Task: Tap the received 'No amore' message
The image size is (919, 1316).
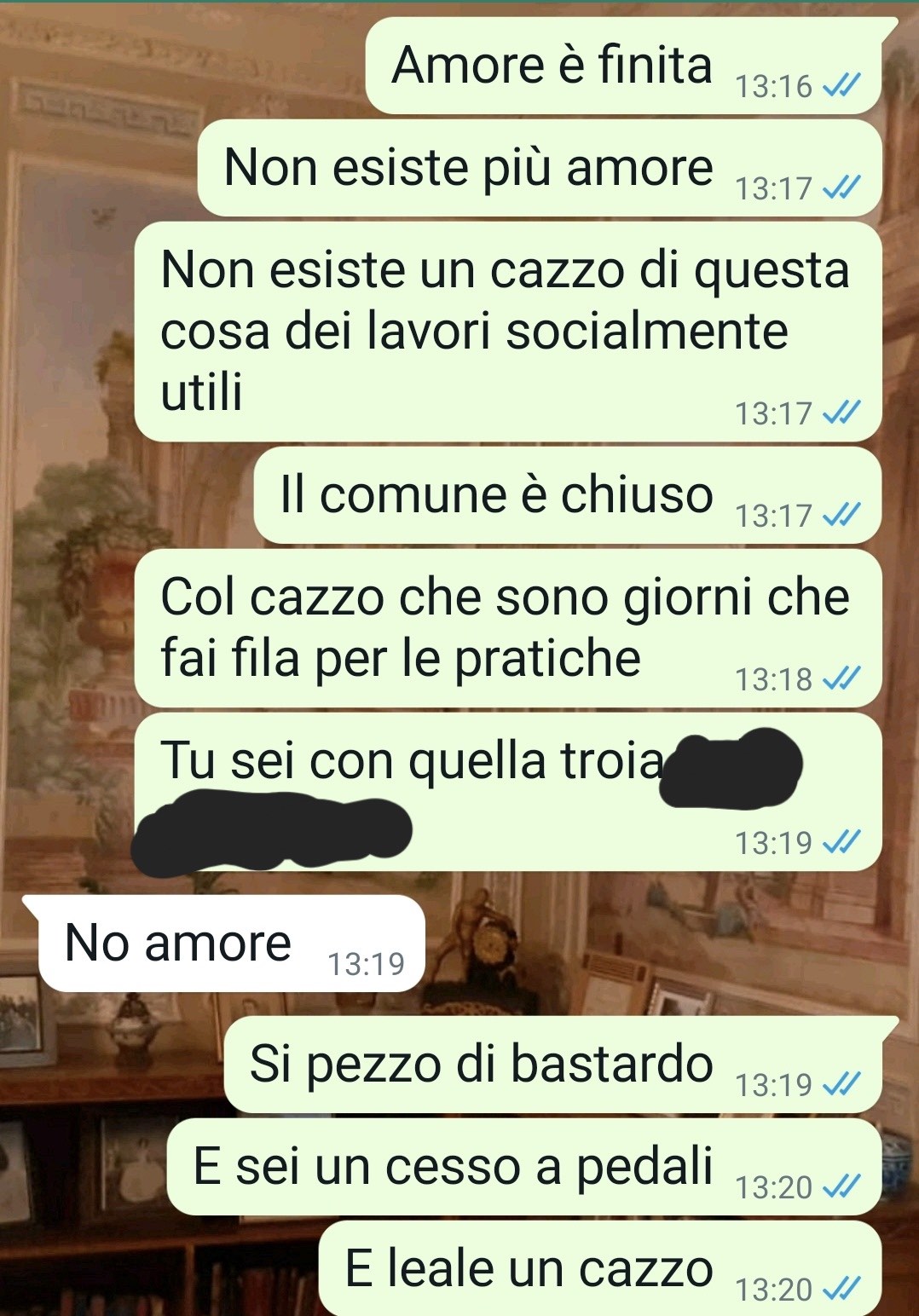Action: click(x=223, y=944)
